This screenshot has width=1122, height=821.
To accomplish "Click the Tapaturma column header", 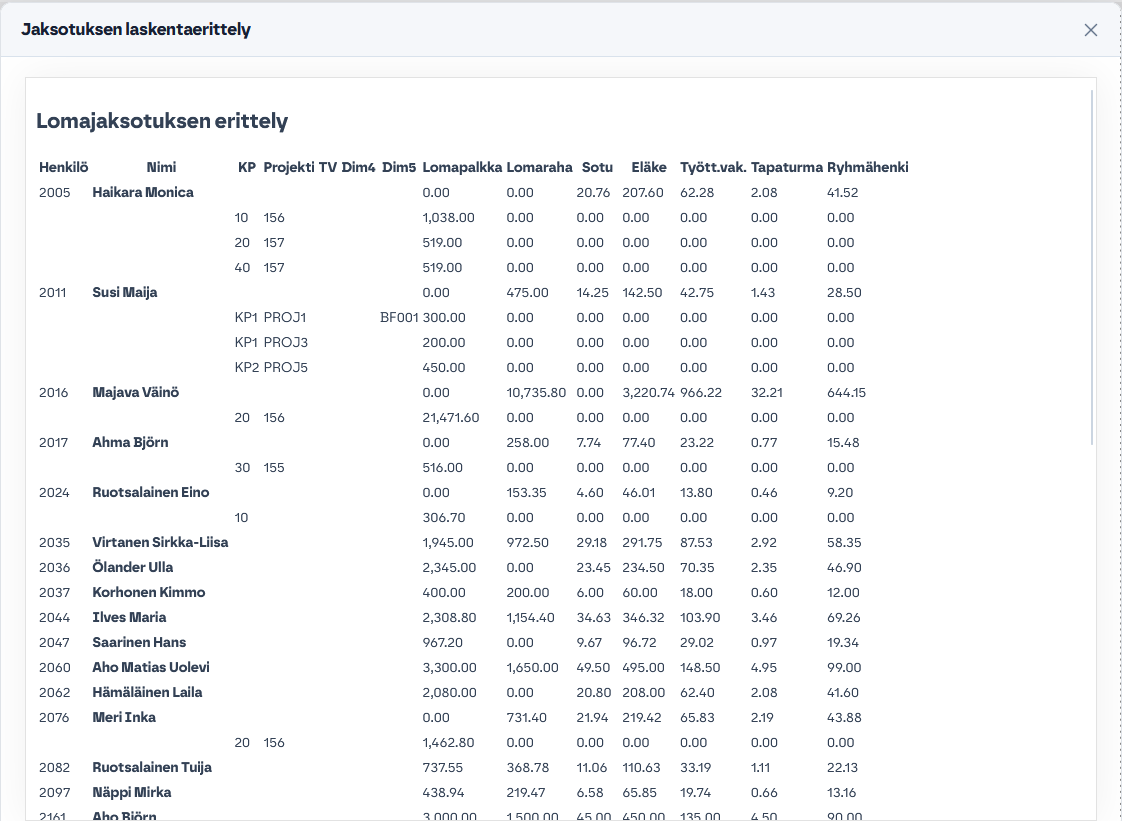I will click(x=787, y=167).
